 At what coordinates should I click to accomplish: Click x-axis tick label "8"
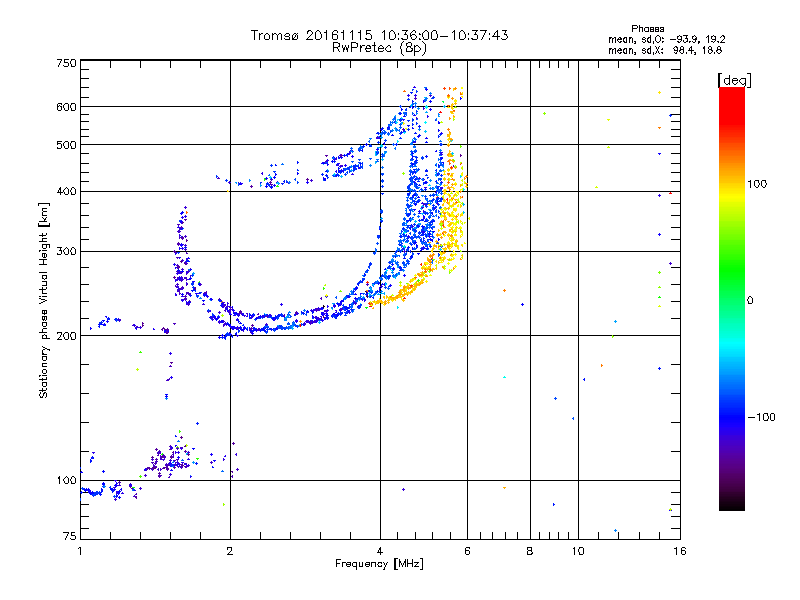(530, 551)
